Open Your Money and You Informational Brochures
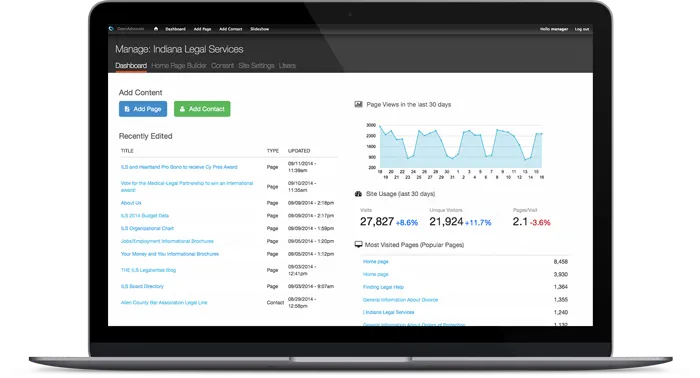The width and height of the screenshot is (700, 378). (170, 254)
